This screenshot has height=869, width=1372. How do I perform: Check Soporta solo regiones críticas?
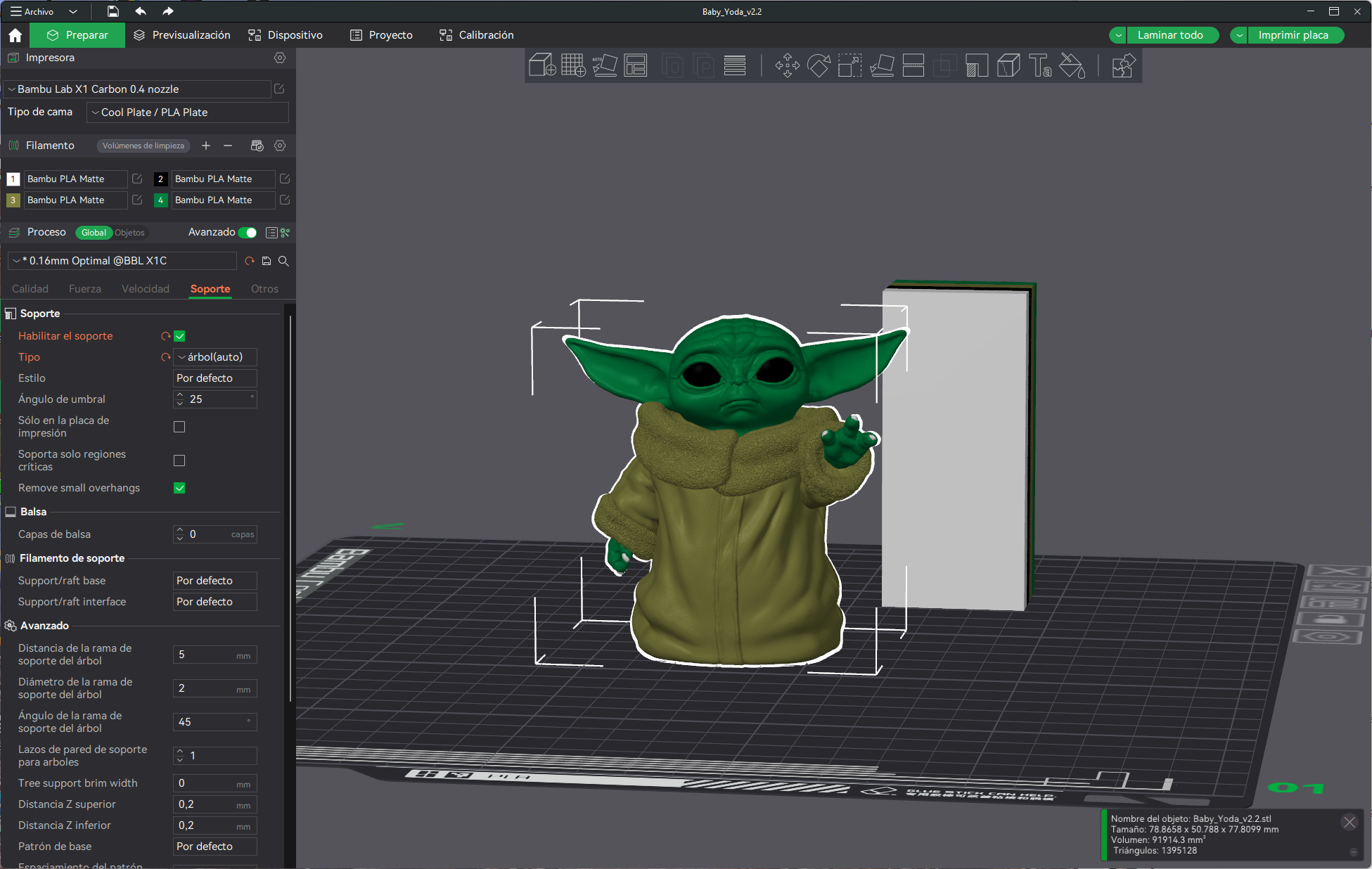click(179, 461)
